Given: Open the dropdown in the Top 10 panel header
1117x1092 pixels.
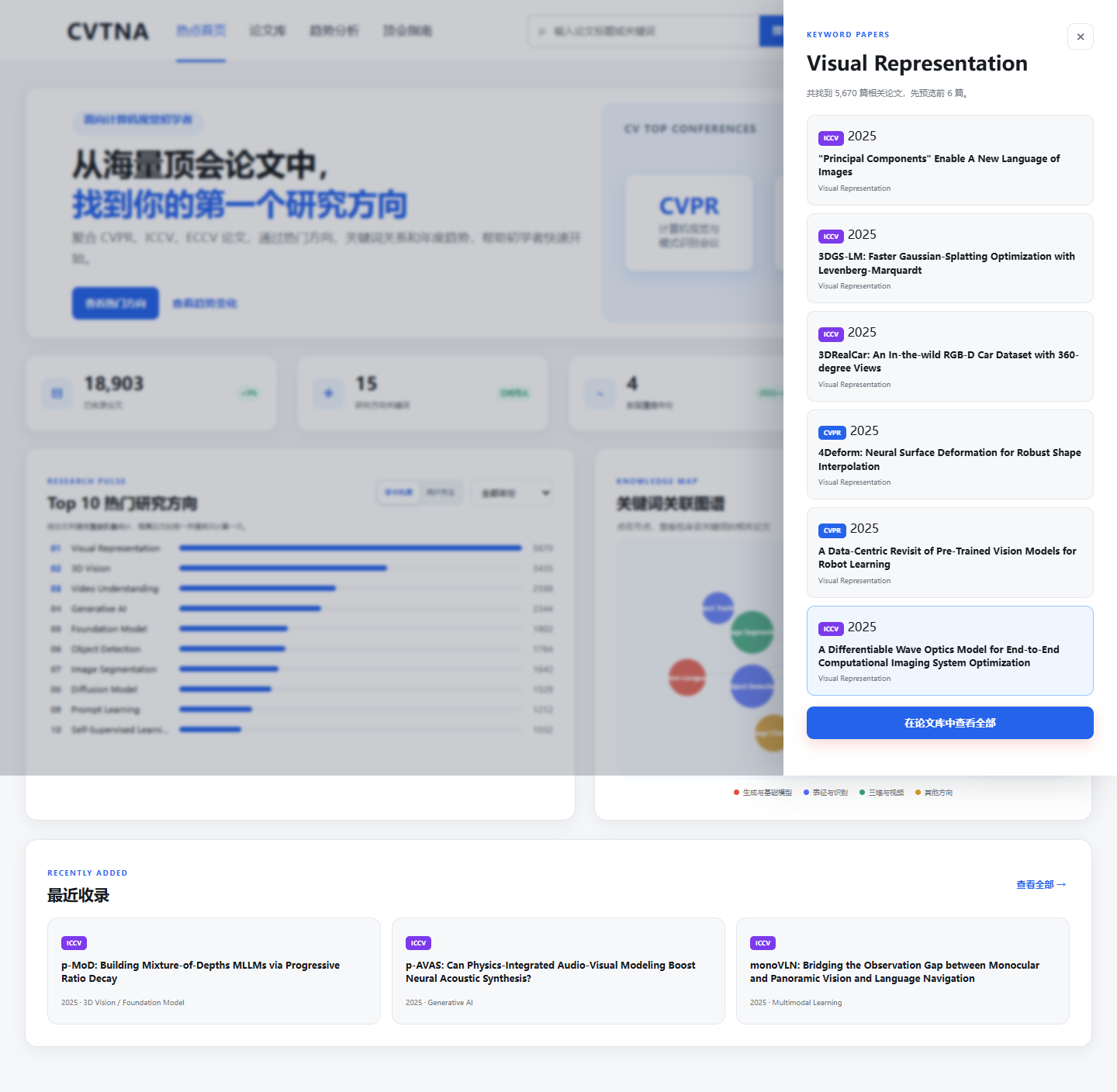Looking at the screenshot, I should (513, 493).
